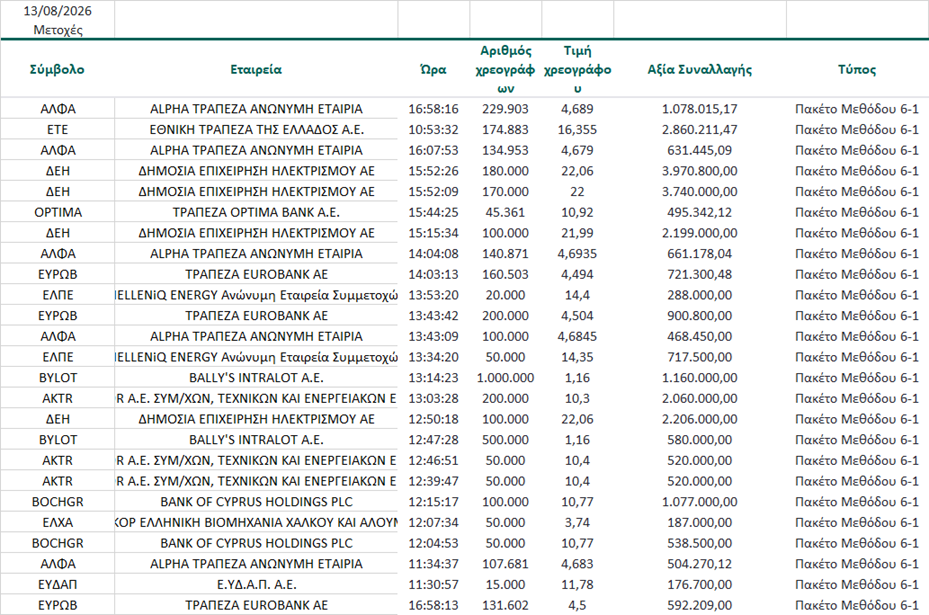Click value 176.700,00
Viewport: 929px width, 615px height.
(700, 585)
